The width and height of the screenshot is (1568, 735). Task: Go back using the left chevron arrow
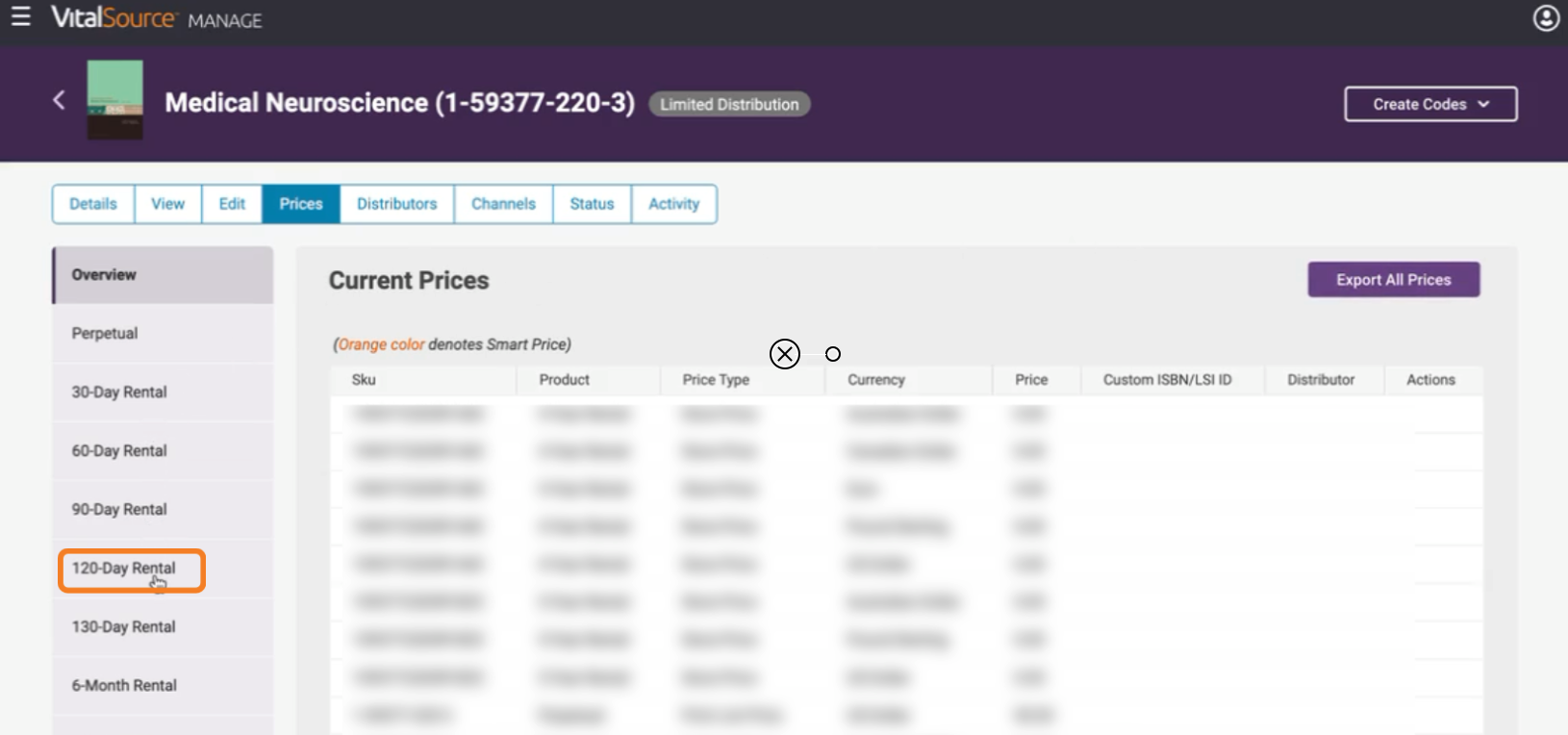59,99
